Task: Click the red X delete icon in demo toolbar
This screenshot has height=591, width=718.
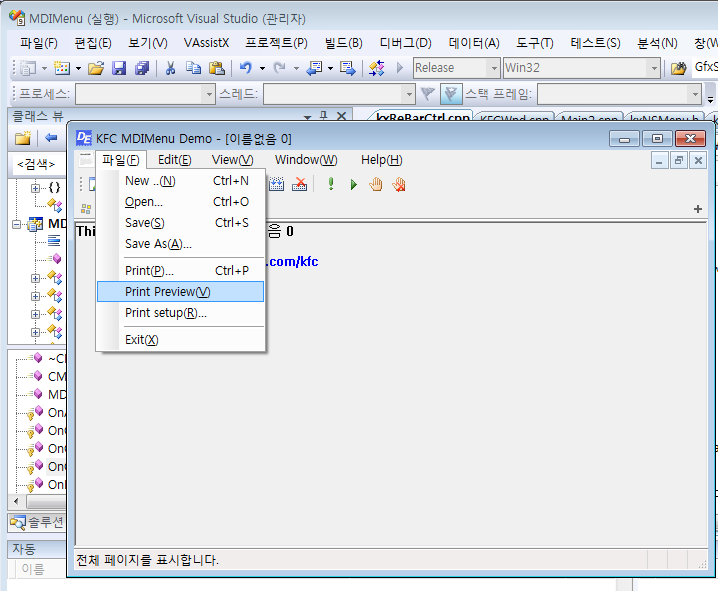Action: click(299, 184)
